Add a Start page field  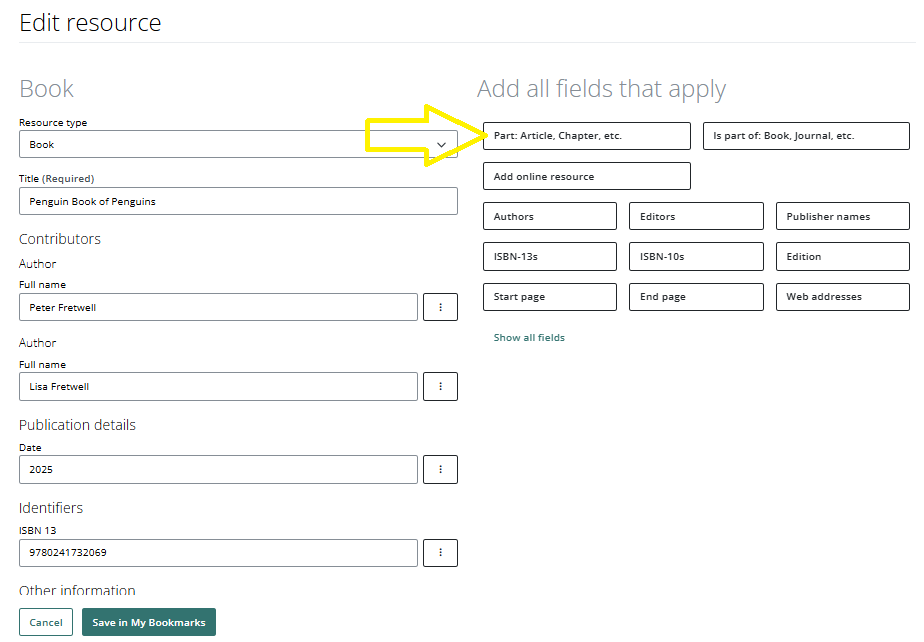click(549, 296)
